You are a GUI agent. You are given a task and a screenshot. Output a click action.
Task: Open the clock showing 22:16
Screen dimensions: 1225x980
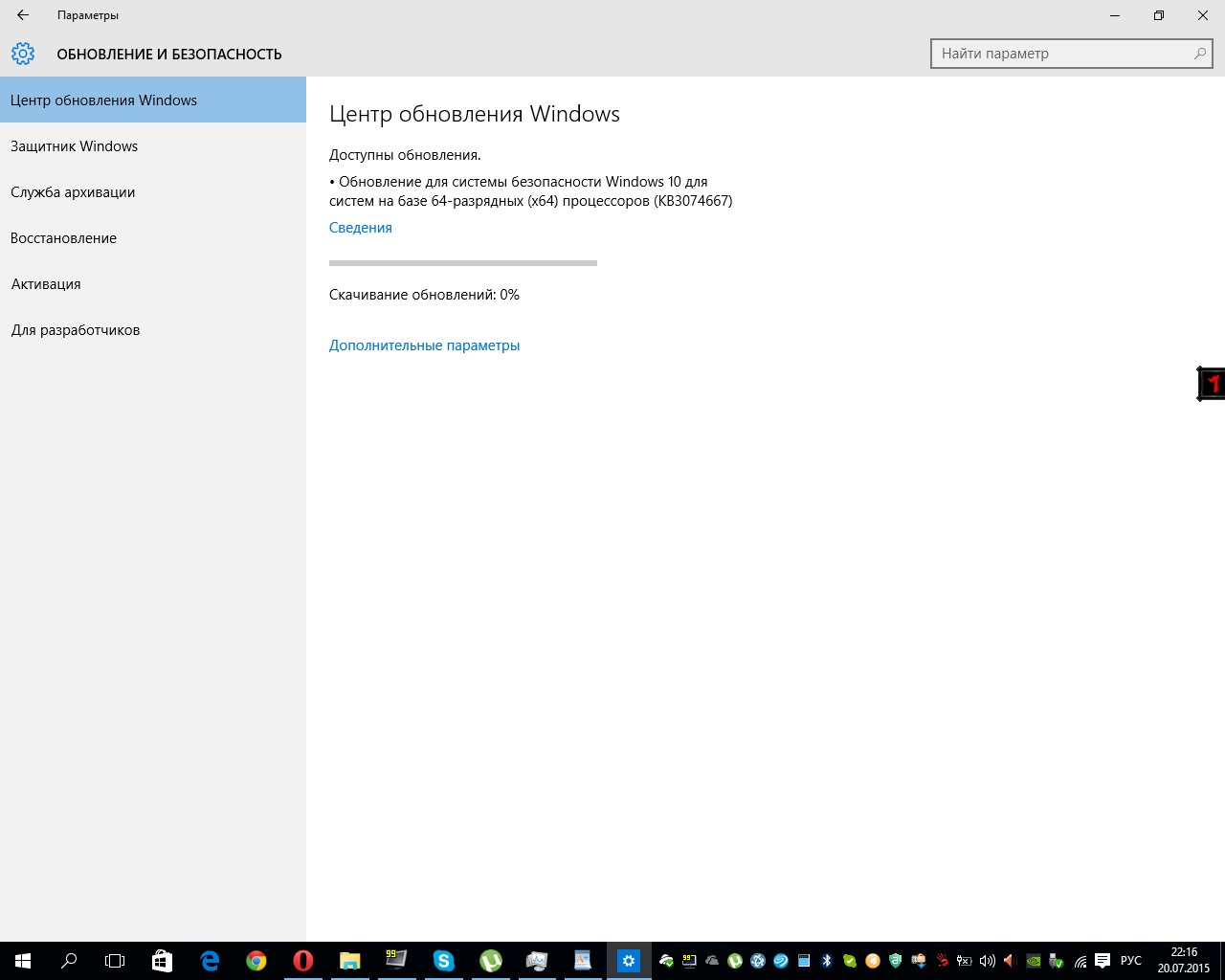tap(1184, 961)
